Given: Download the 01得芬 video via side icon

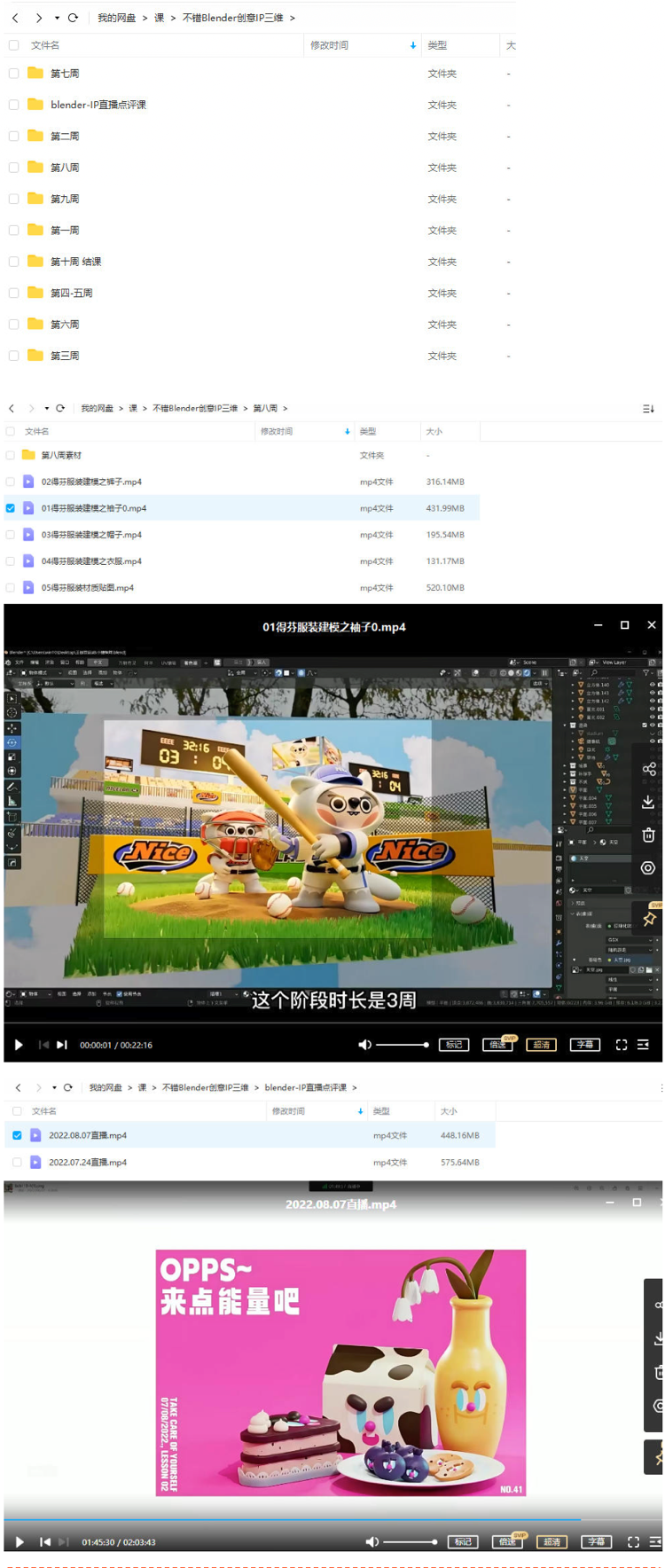Looking at the screenshot, I should pos(649,802).
